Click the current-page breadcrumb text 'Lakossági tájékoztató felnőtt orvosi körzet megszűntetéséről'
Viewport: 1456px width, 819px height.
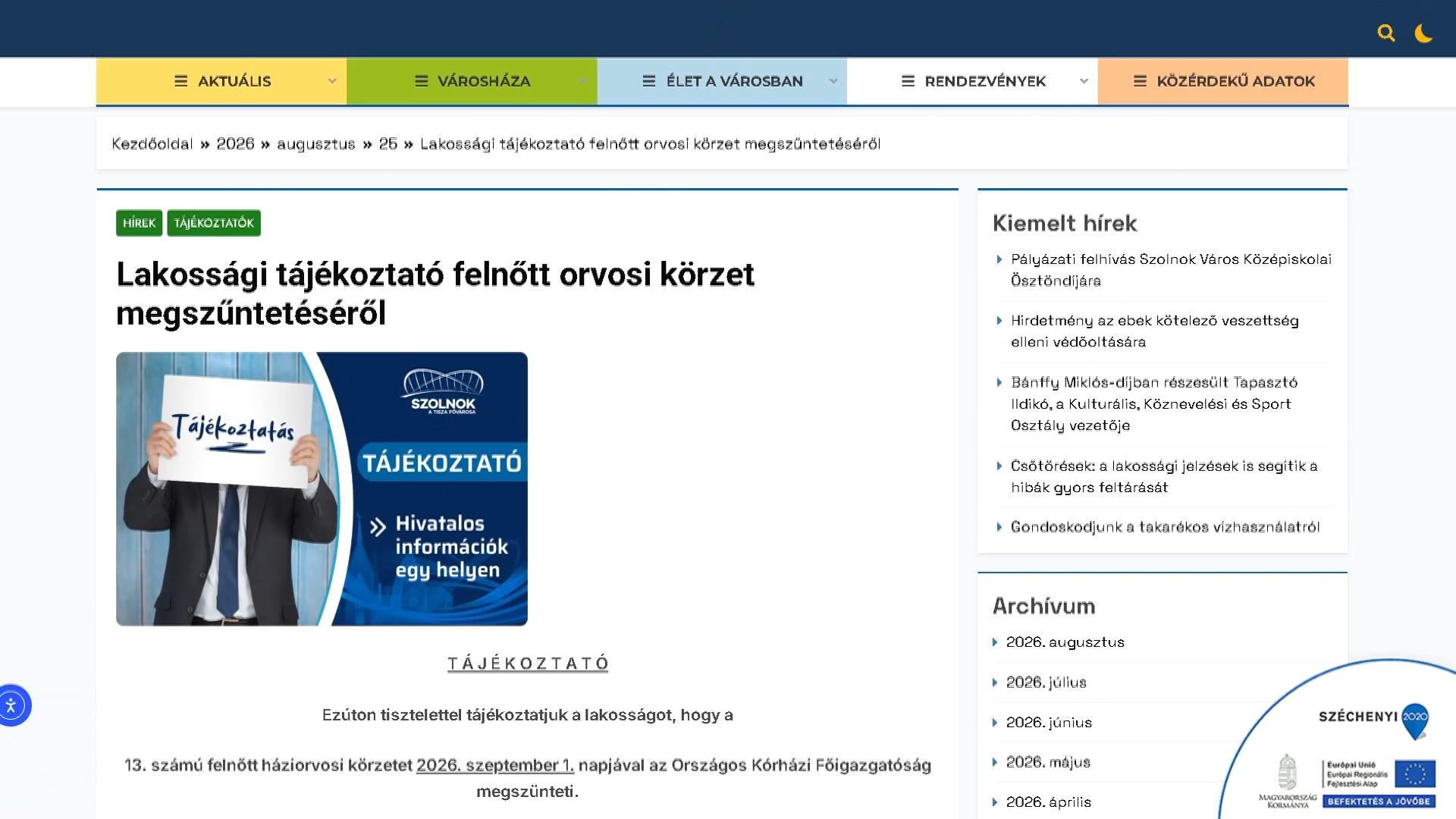click(650, 144)
